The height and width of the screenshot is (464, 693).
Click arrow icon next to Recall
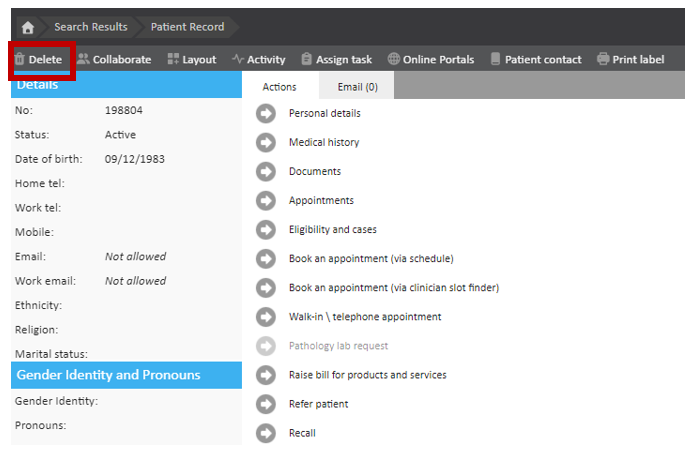coord(266,433)
